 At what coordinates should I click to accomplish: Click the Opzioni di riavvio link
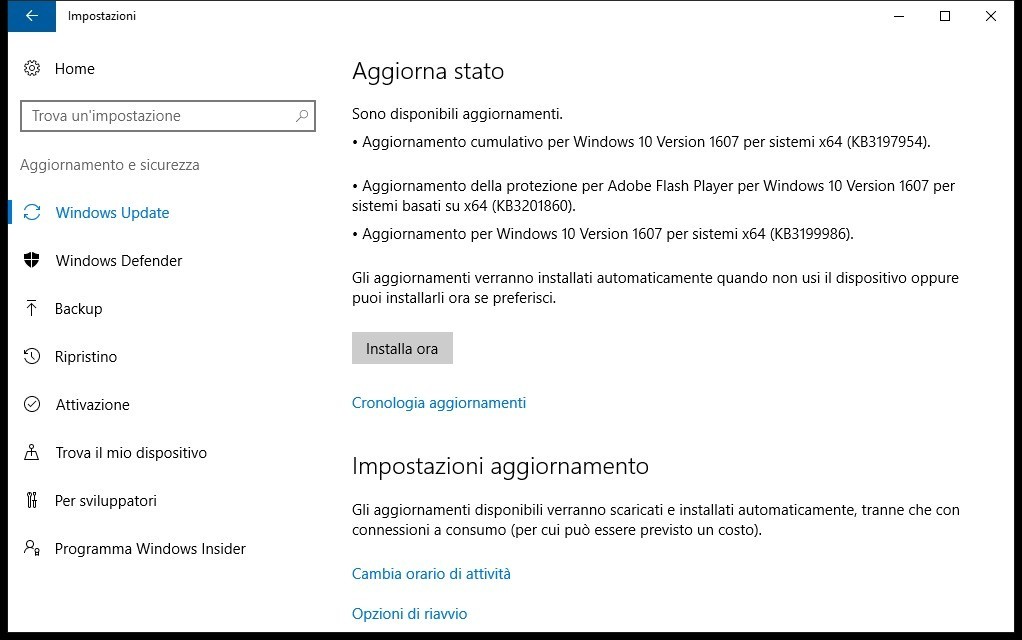coord(409,614)
